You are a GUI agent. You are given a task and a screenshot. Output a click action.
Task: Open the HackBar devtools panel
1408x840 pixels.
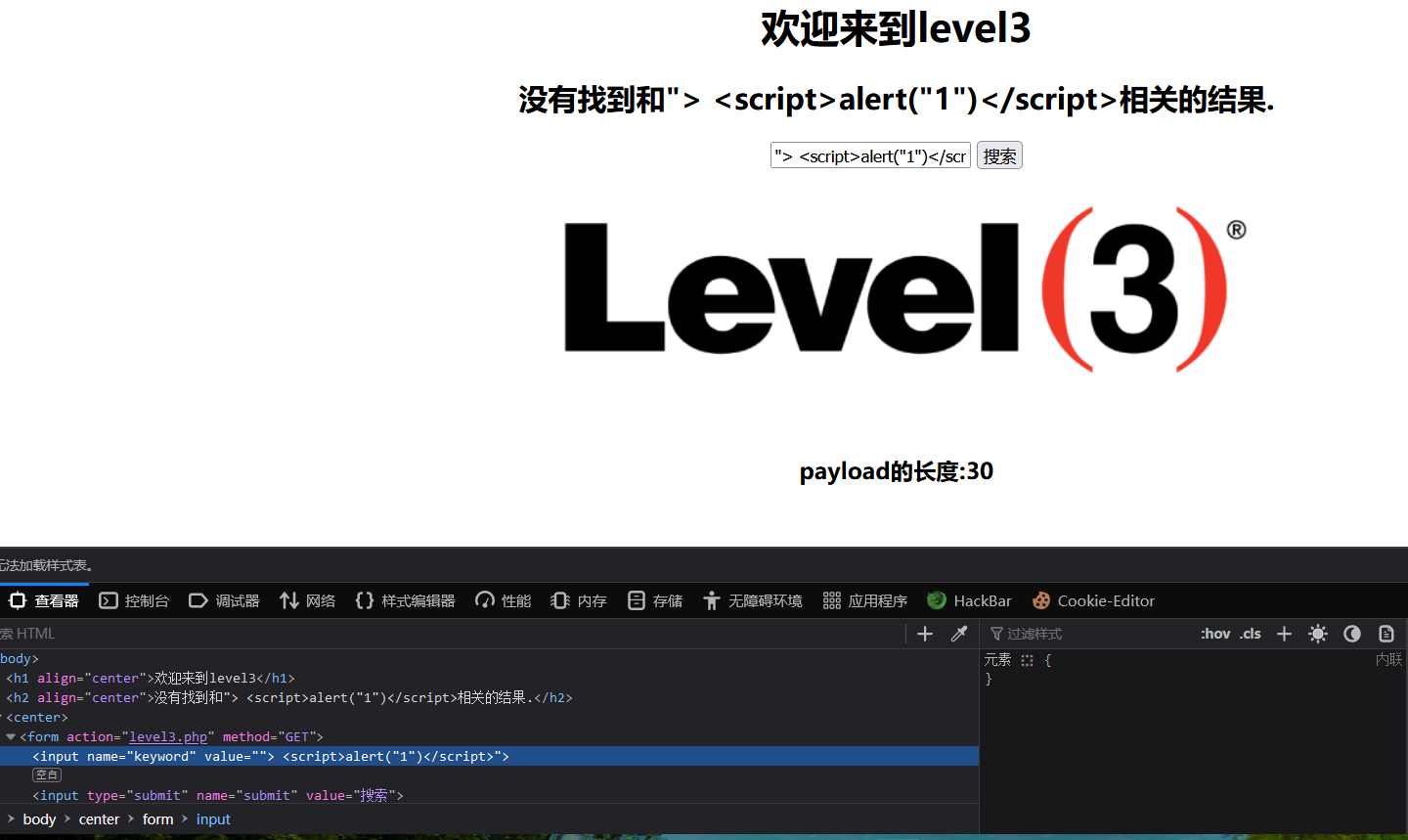click(969, 600)
